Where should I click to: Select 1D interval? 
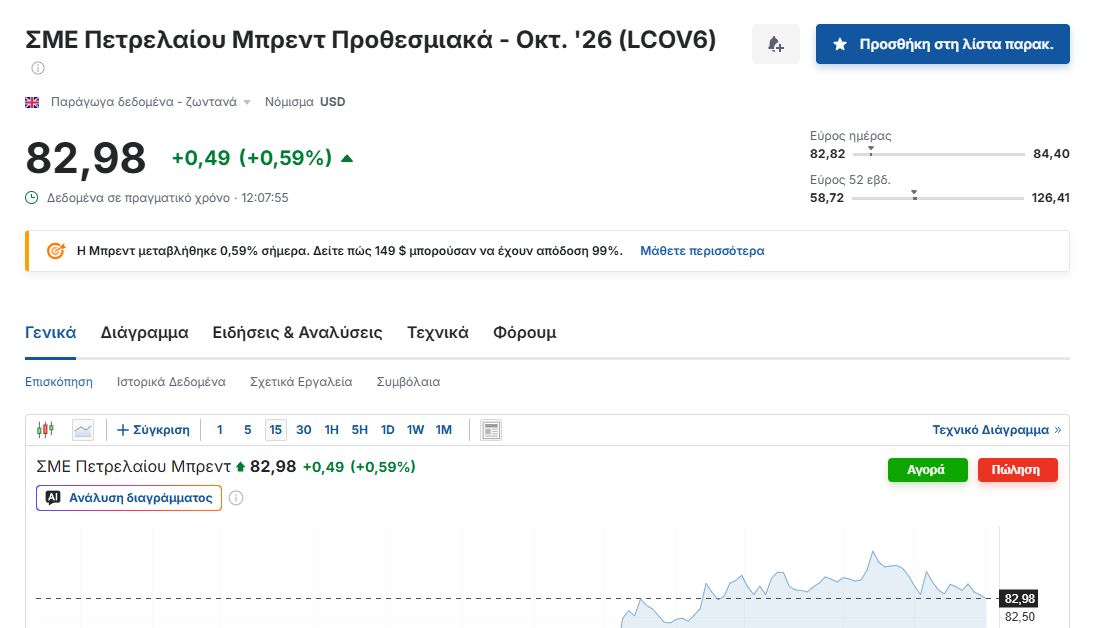click(387, 429)
